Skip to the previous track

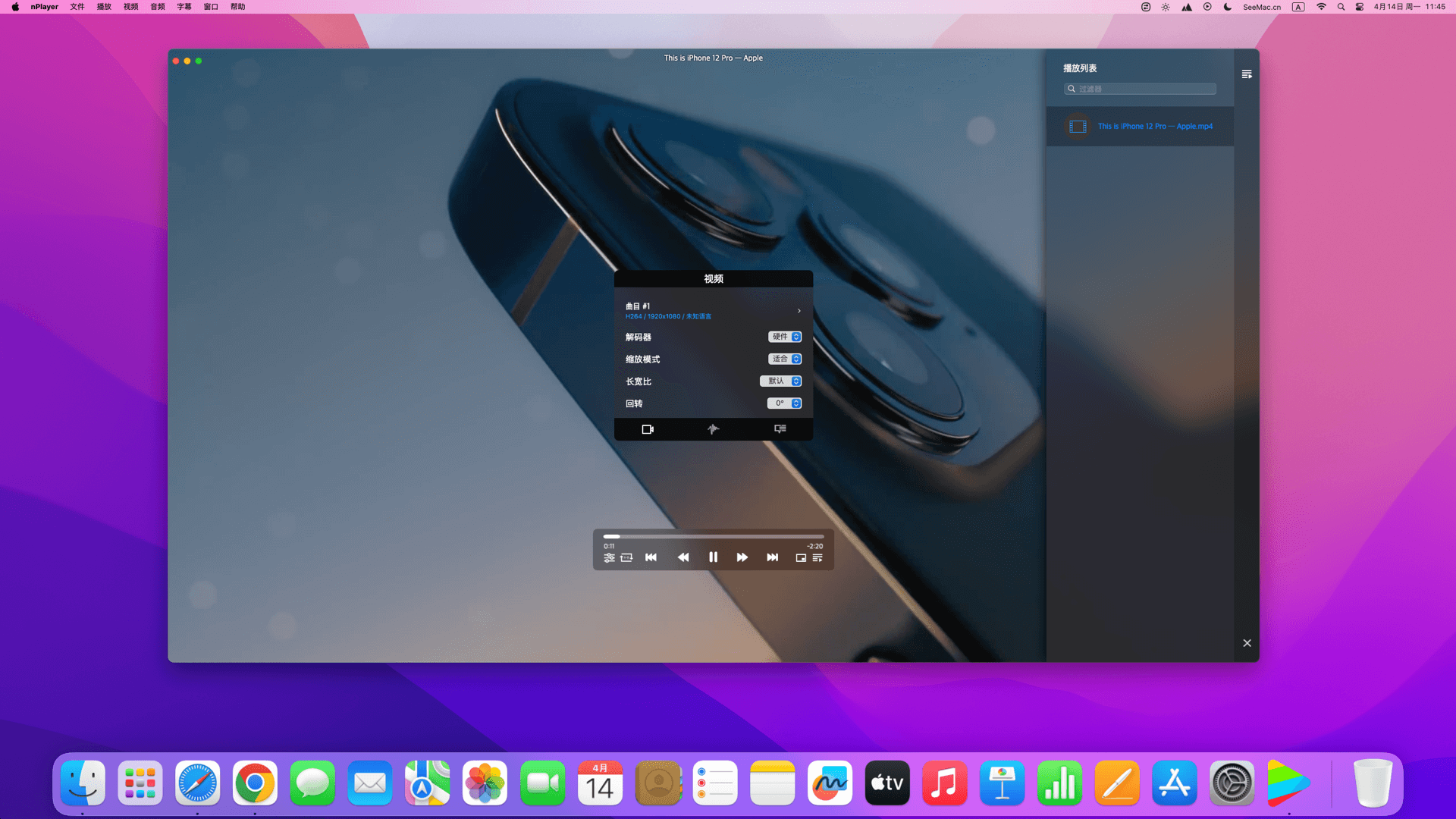click(x=651, y=557)
